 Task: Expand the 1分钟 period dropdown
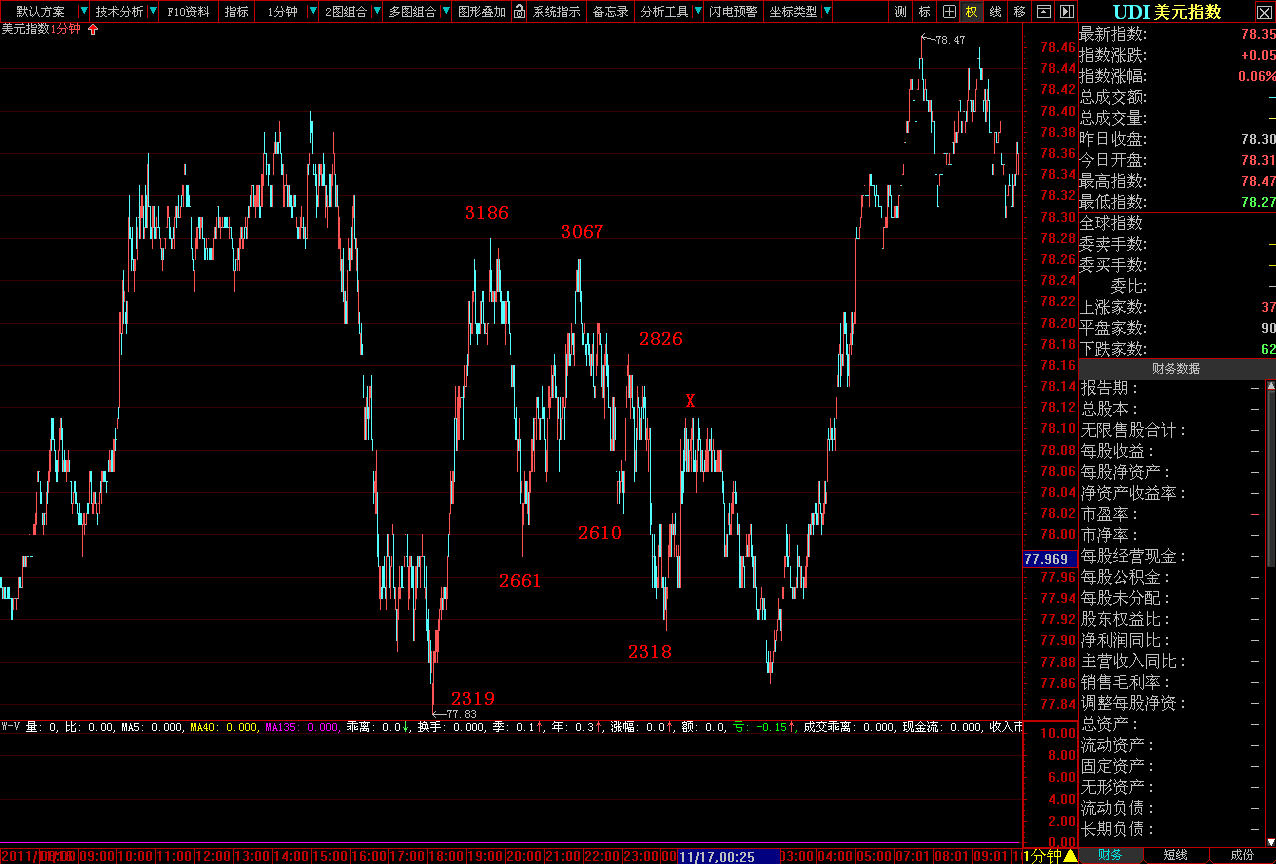coord(313,12)
